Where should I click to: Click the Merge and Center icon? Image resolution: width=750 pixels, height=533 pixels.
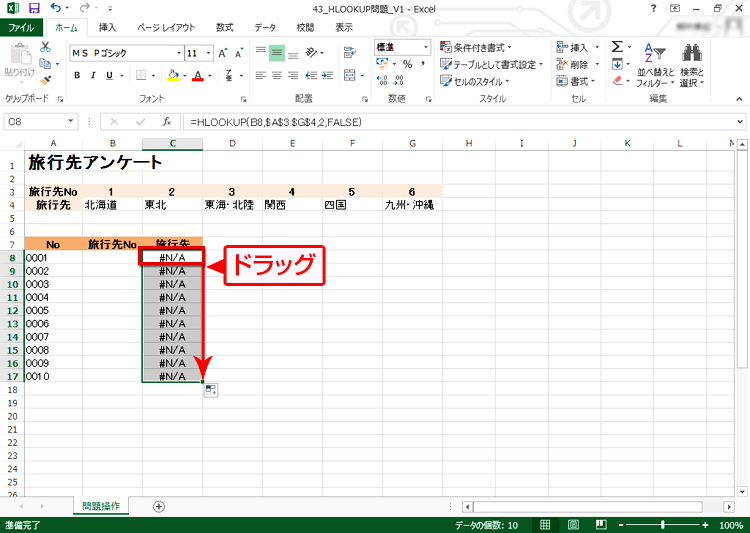point(350,76)
